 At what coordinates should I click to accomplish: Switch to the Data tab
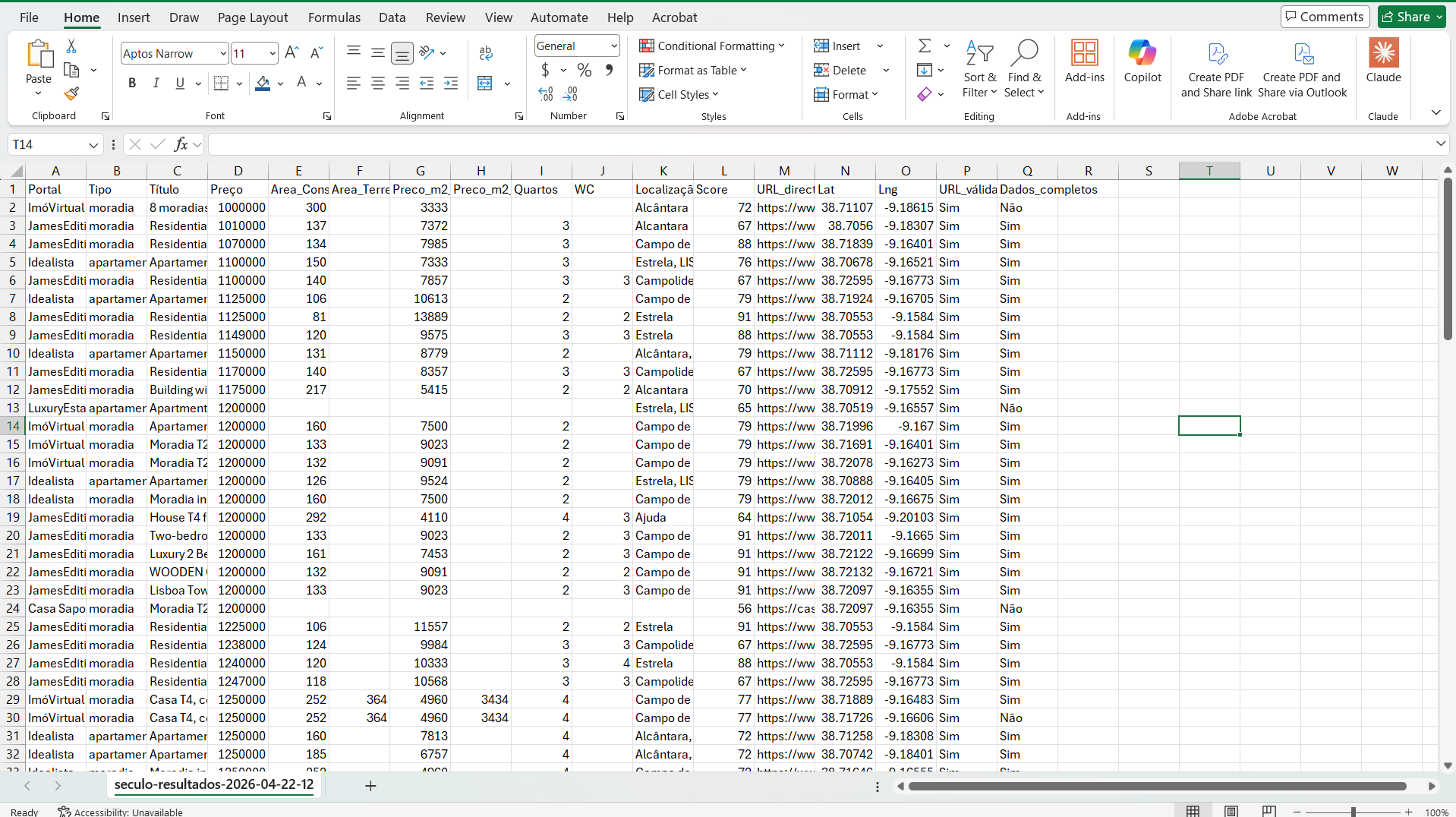(x=392, y=17)
